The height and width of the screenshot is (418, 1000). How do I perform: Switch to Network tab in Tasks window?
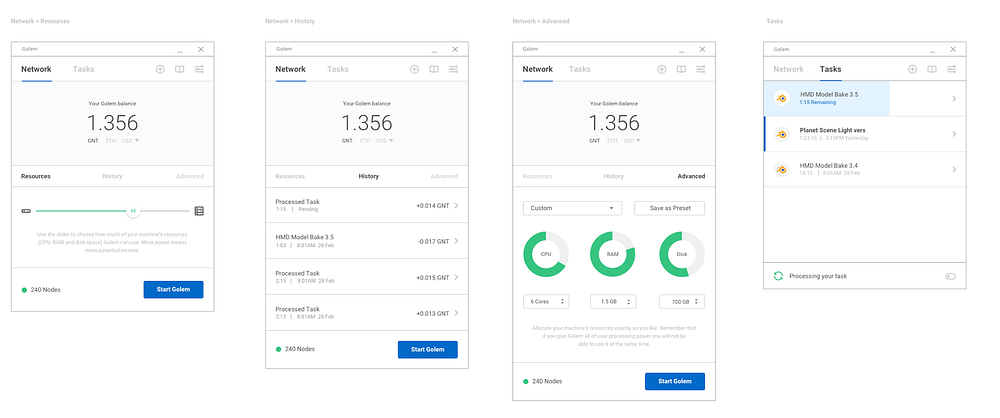click(x=788, y=69)
